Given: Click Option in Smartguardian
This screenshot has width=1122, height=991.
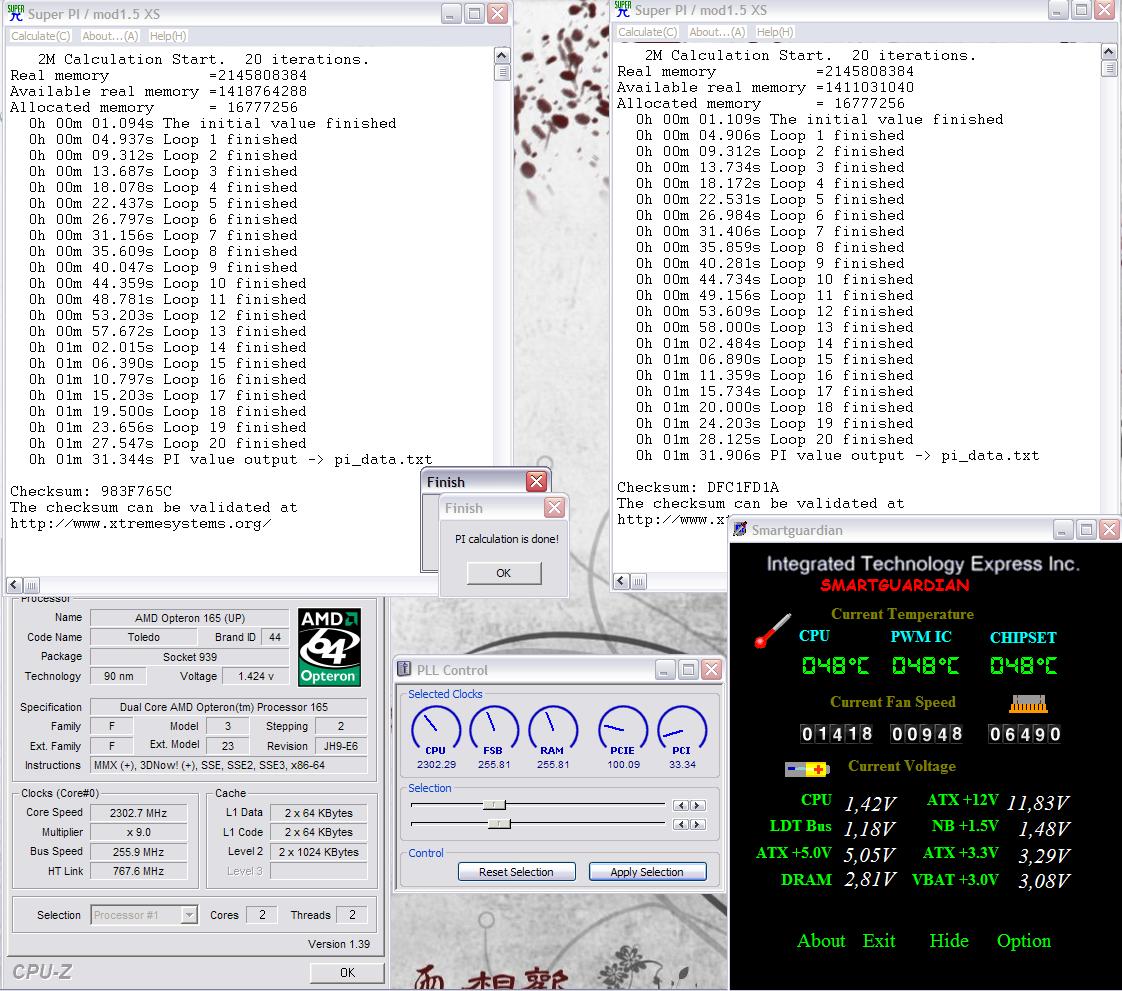Looking at the screenshot, I should [x=1024, y=941].
